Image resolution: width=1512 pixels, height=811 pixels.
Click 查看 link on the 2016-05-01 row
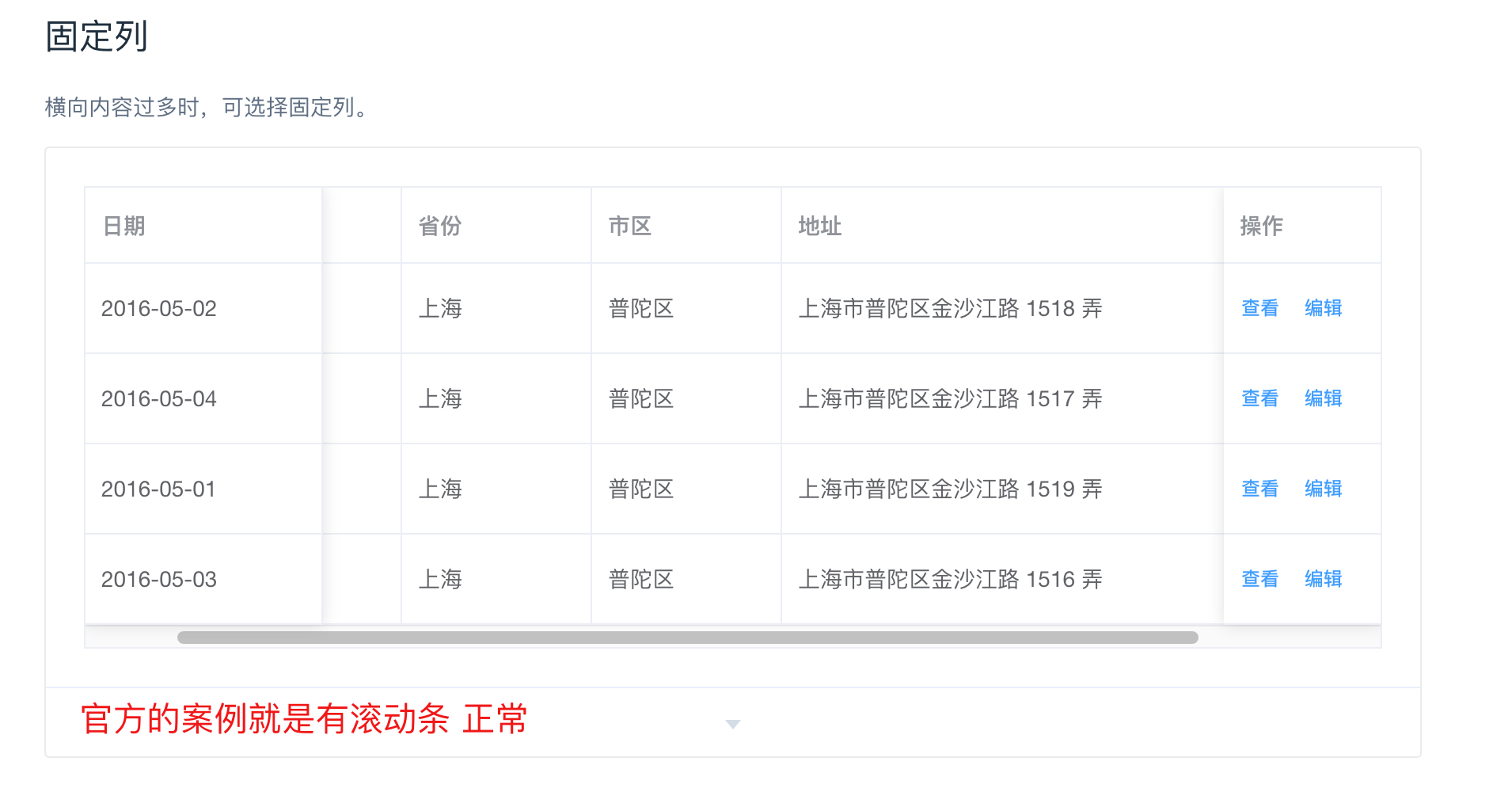click(x=1259, y=489)
